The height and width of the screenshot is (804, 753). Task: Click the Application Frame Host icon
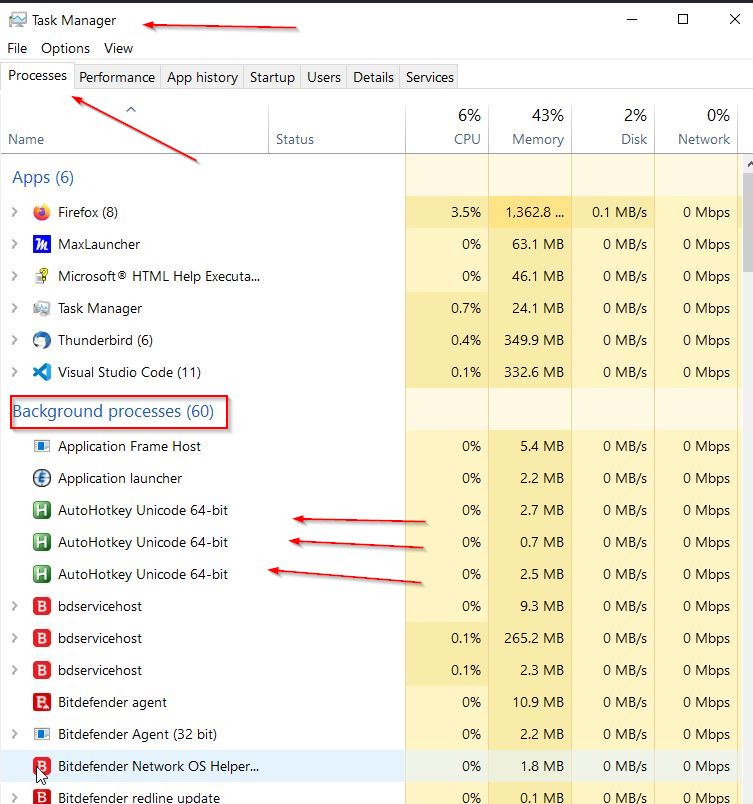click(x=41, y=446)
